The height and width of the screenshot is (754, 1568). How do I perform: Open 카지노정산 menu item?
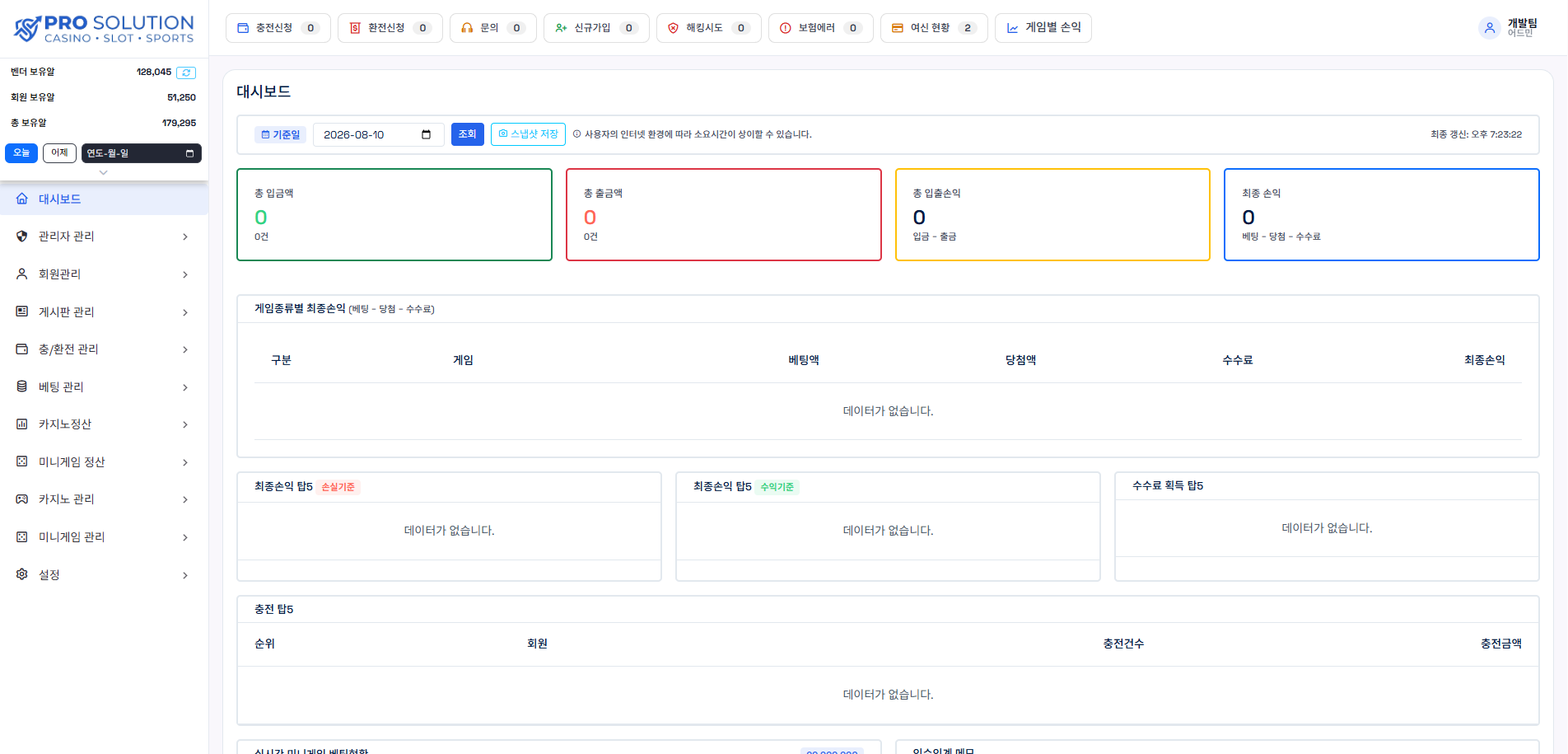click(x=104, y=424)
